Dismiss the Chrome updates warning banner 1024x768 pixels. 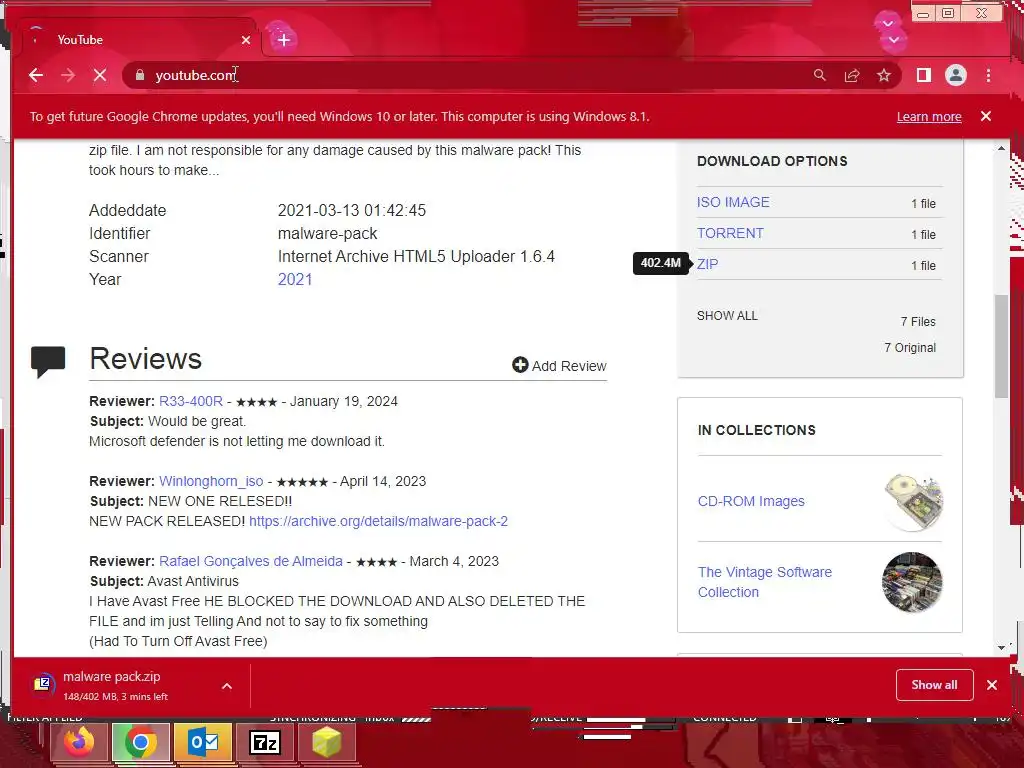point(985,116)
